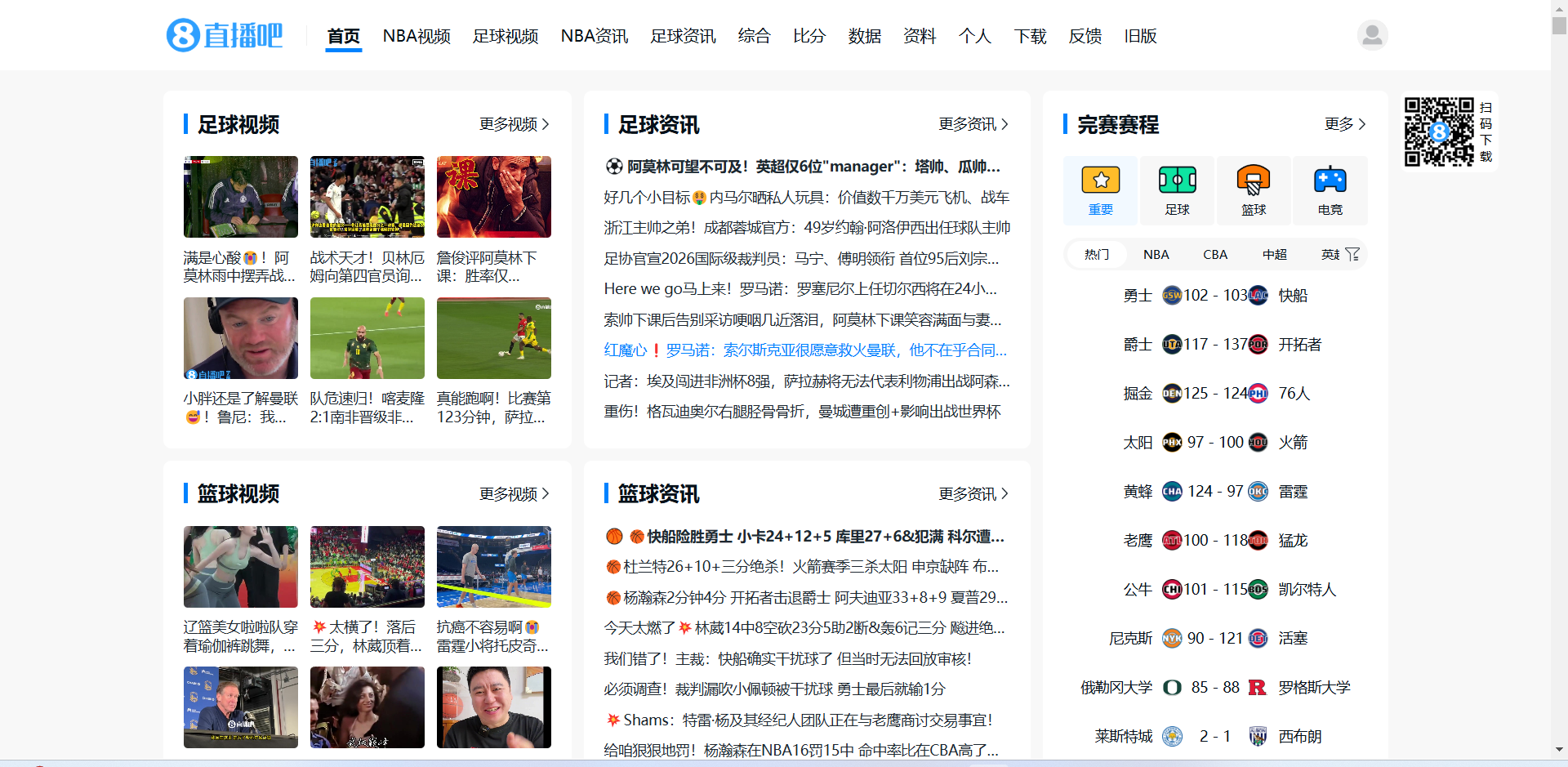Click the filter funnel icon beside 英超
This screenshot has width=1568, height=767.
[x=1353, y=254]
